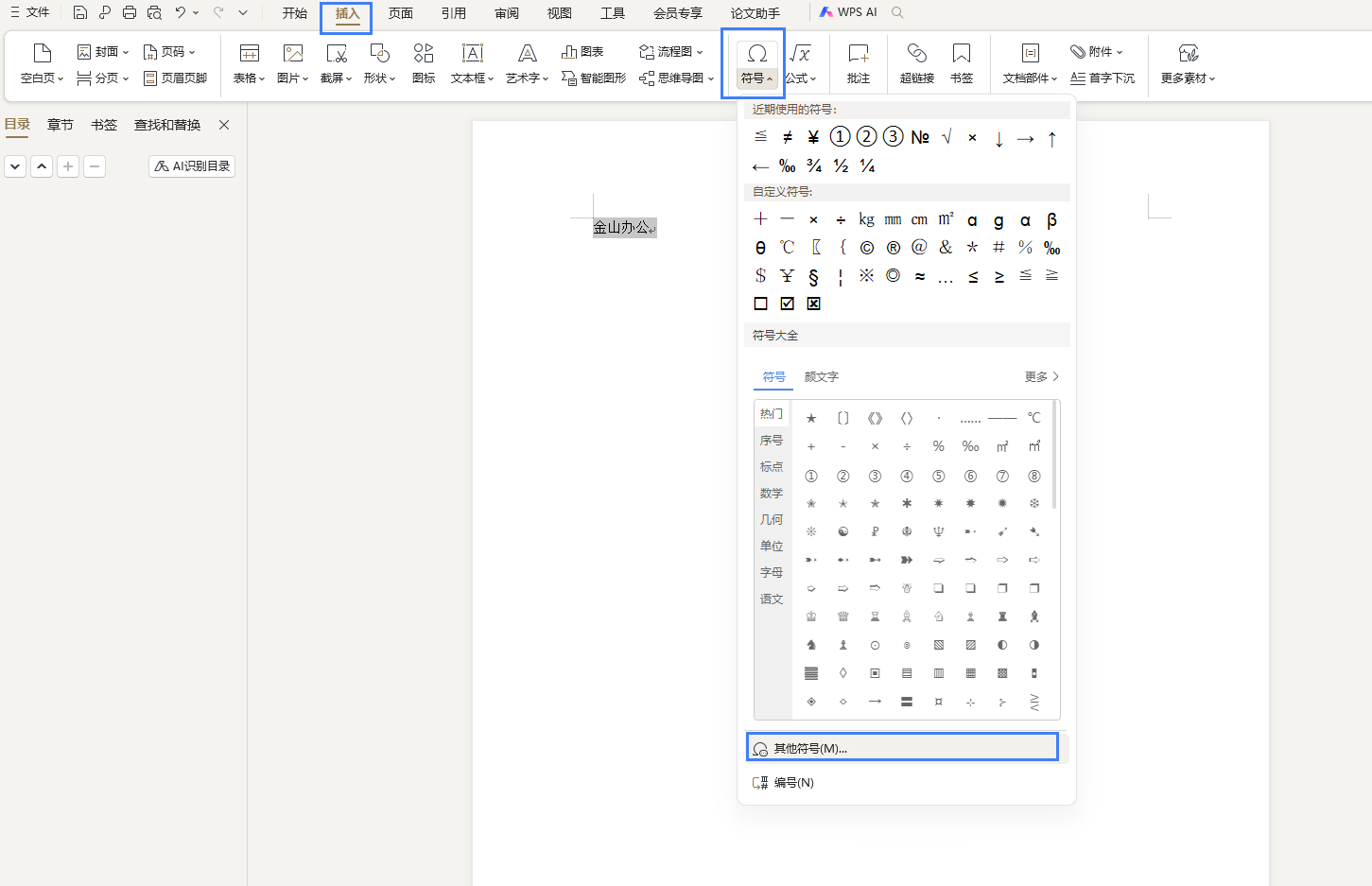Insert the black star ★ in symbol grid

click(x=810, y=418)
